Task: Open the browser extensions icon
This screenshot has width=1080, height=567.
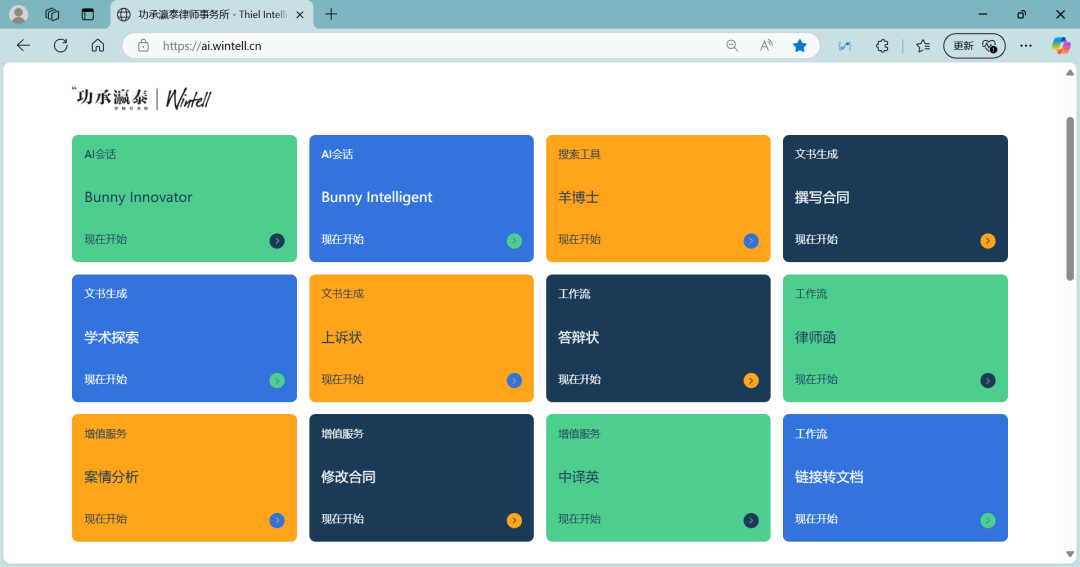Action: click(882, 45)
